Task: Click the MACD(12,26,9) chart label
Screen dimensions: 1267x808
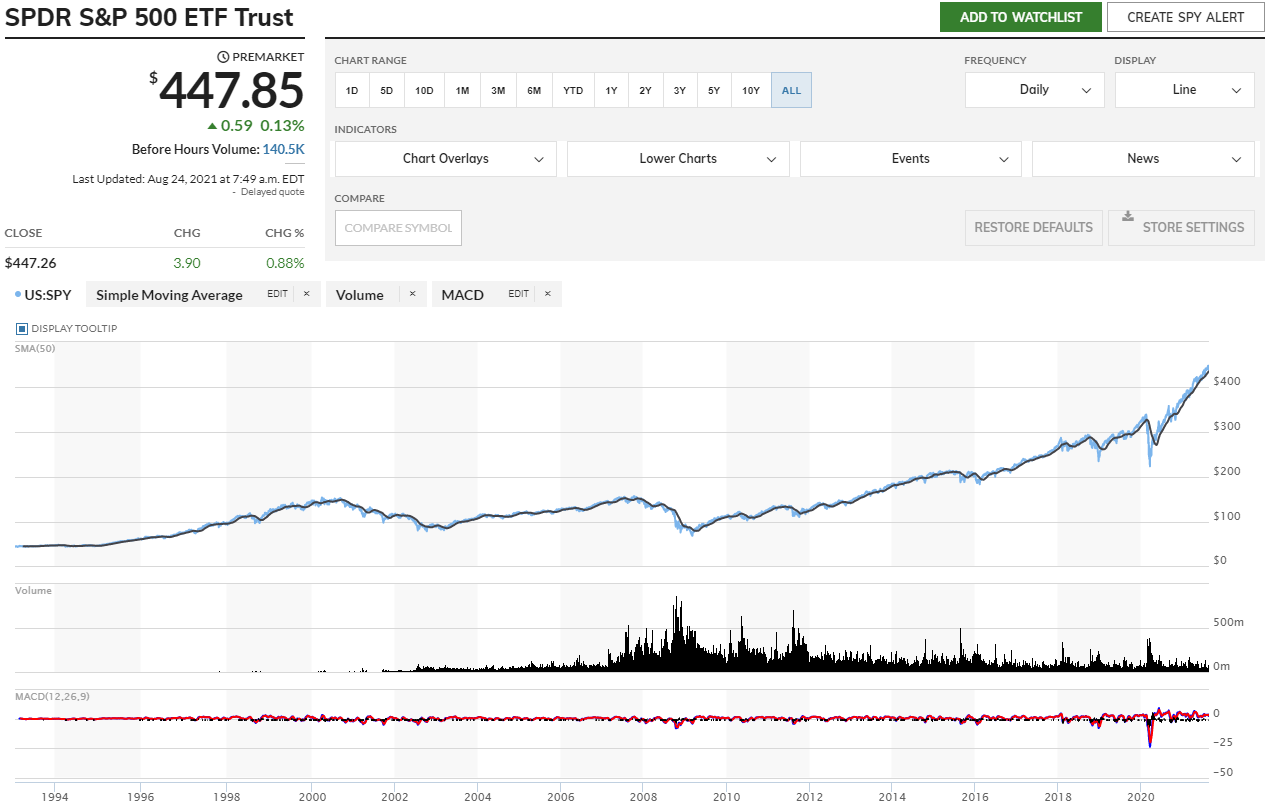Action: tap(52, 696)
